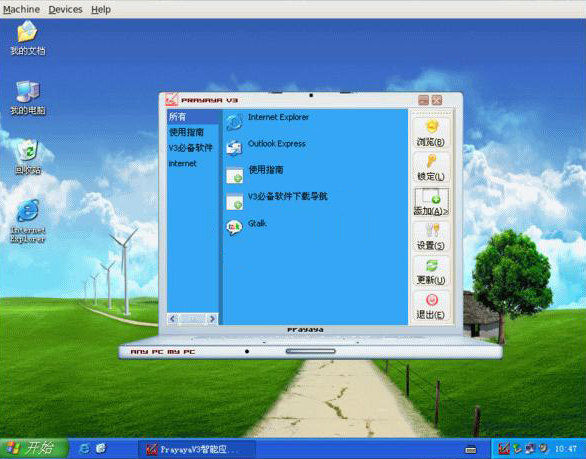The image size is (586, 459).
Task: Click the 锁定(L) lock button
Action: click(x=431, y=167)
